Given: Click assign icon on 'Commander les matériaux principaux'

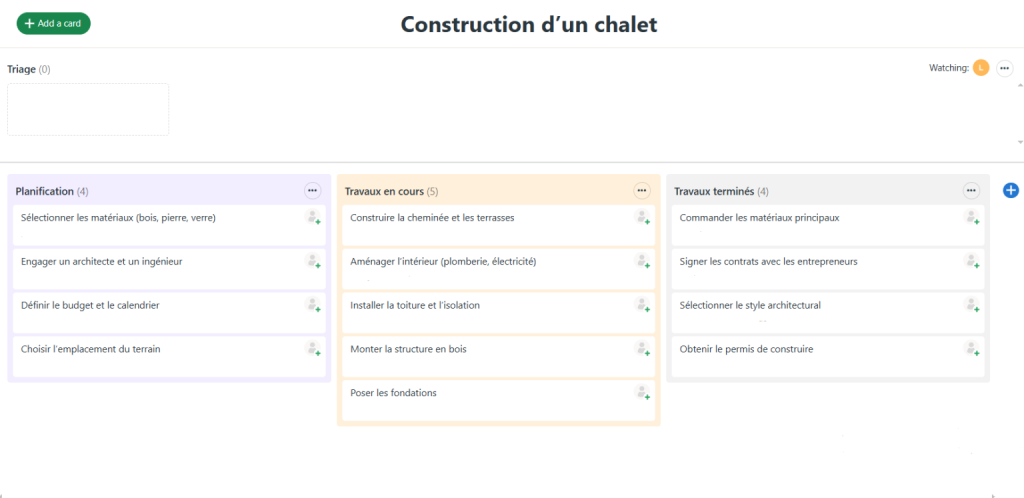Looking at the screenshot, I should [x=971, y=217].
